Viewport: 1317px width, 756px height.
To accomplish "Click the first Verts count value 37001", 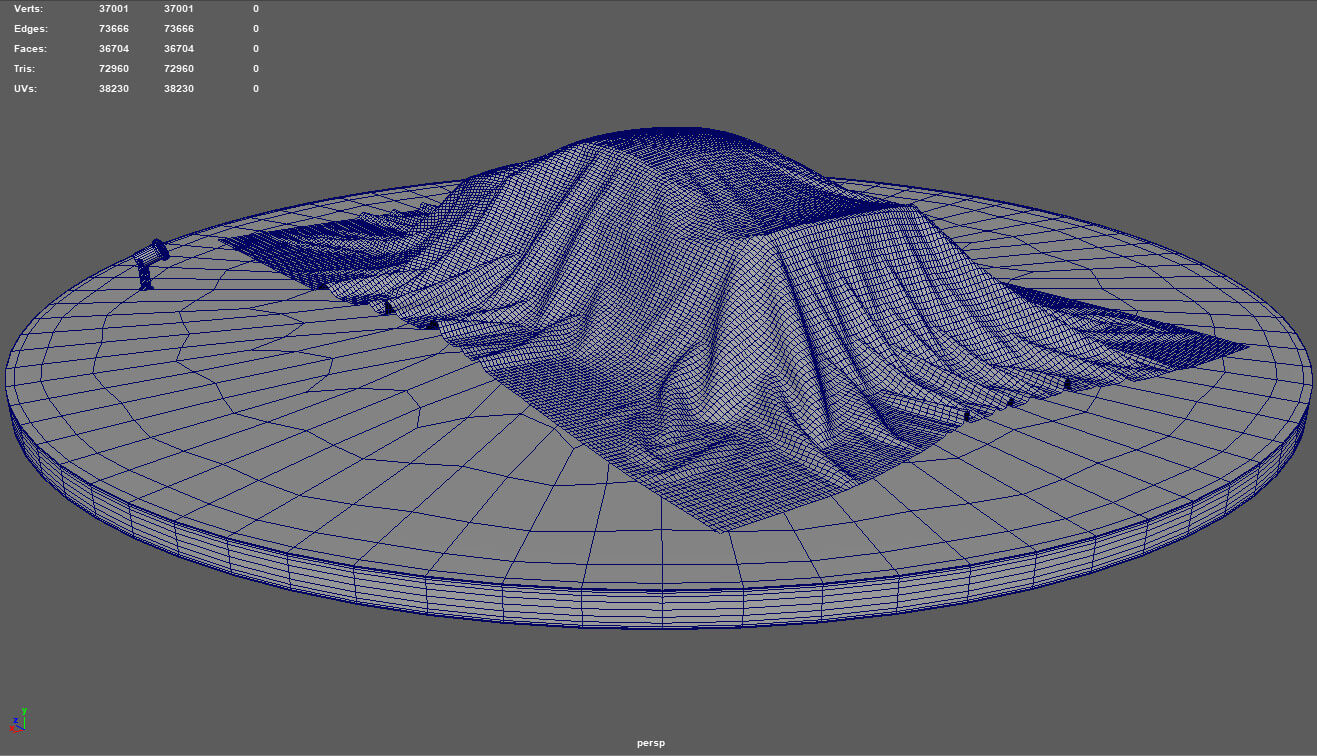I will point(114,9).
